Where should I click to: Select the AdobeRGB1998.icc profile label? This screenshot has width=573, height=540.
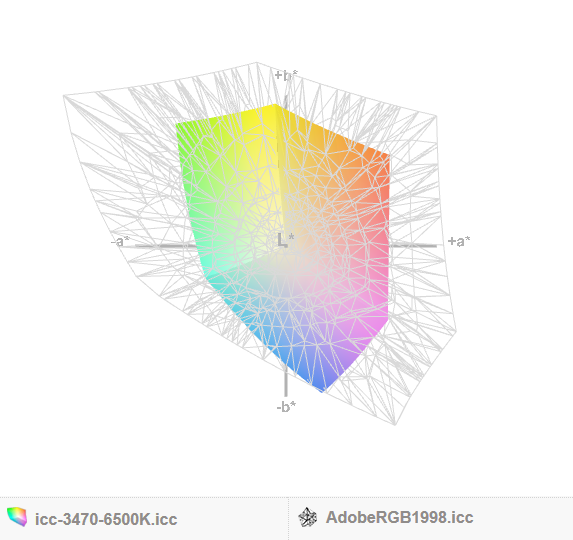coord(399,517)
